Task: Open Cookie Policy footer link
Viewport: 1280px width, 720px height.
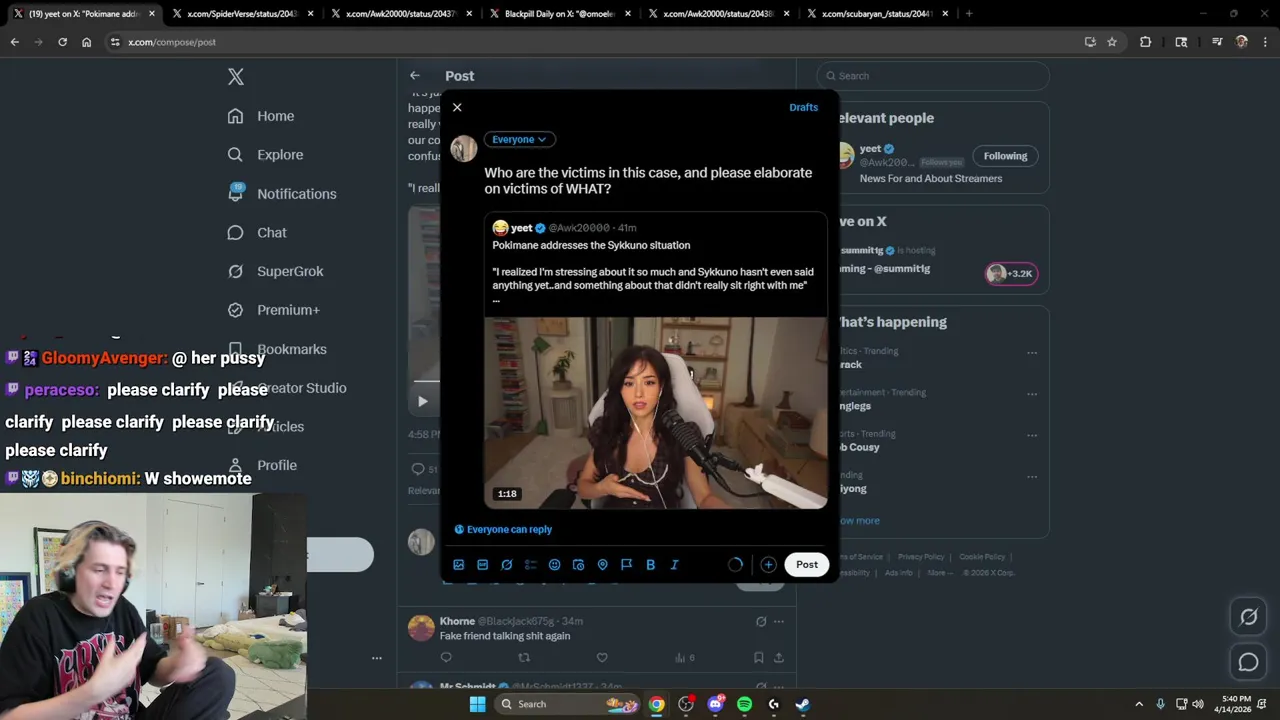Action: click(982, 557)
